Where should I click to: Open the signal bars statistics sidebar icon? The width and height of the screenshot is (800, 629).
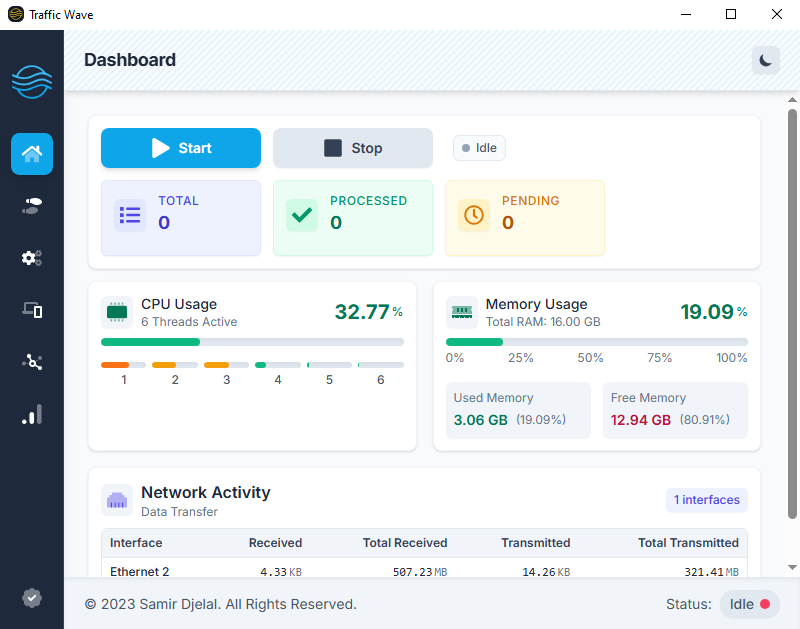point(32,414)
